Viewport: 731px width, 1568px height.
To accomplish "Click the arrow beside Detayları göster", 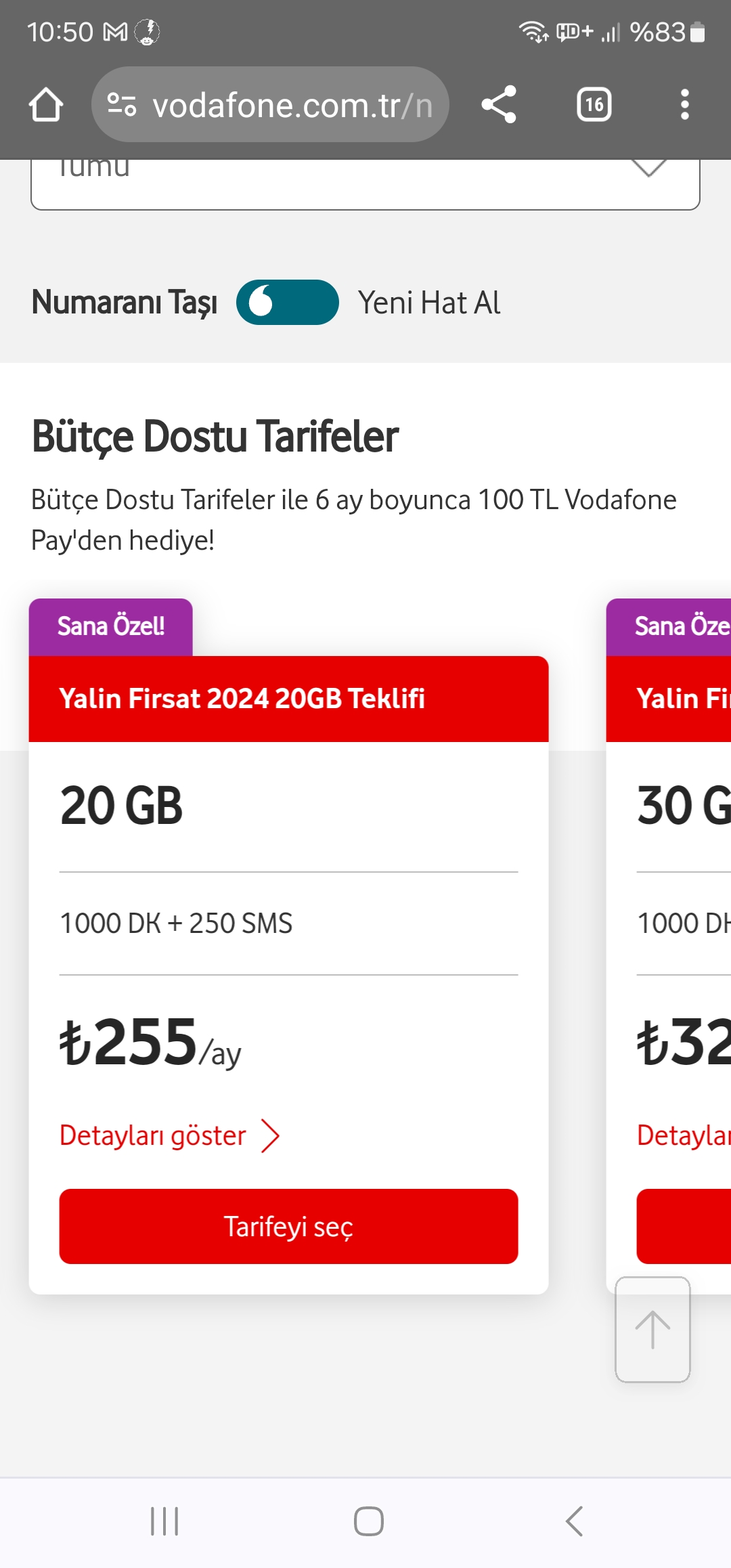I will click(270, 1136).
